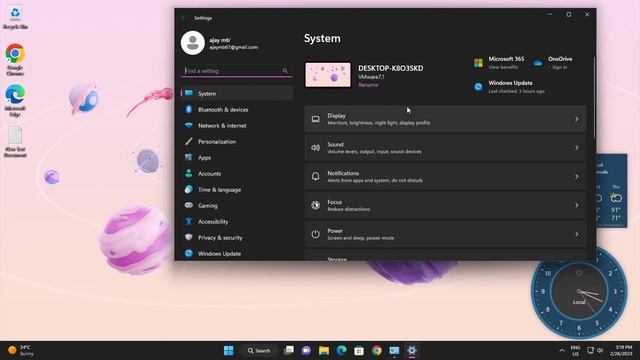Click the user profile avatar
This screenshot has height=360, width=640.
193,43
